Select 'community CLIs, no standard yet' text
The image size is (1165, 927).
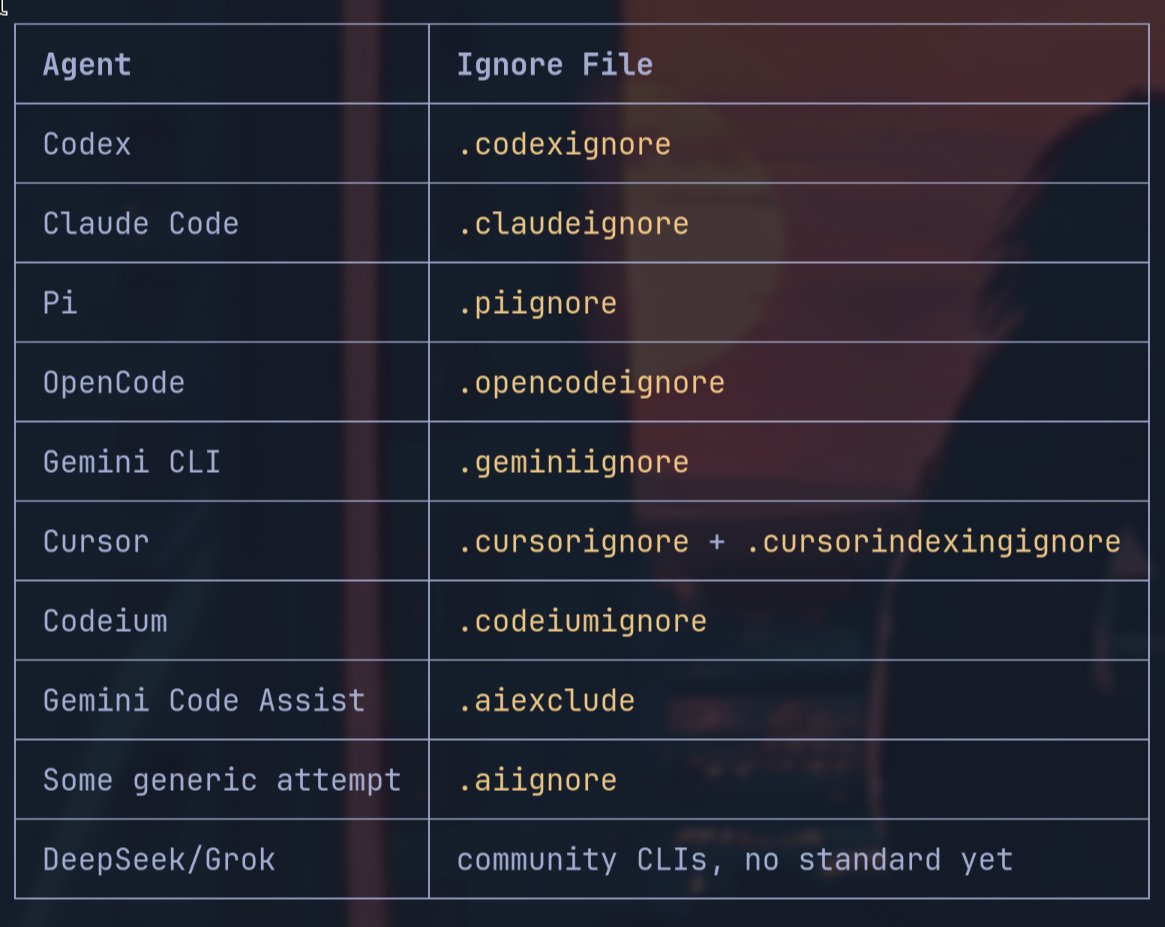(735, 860)
